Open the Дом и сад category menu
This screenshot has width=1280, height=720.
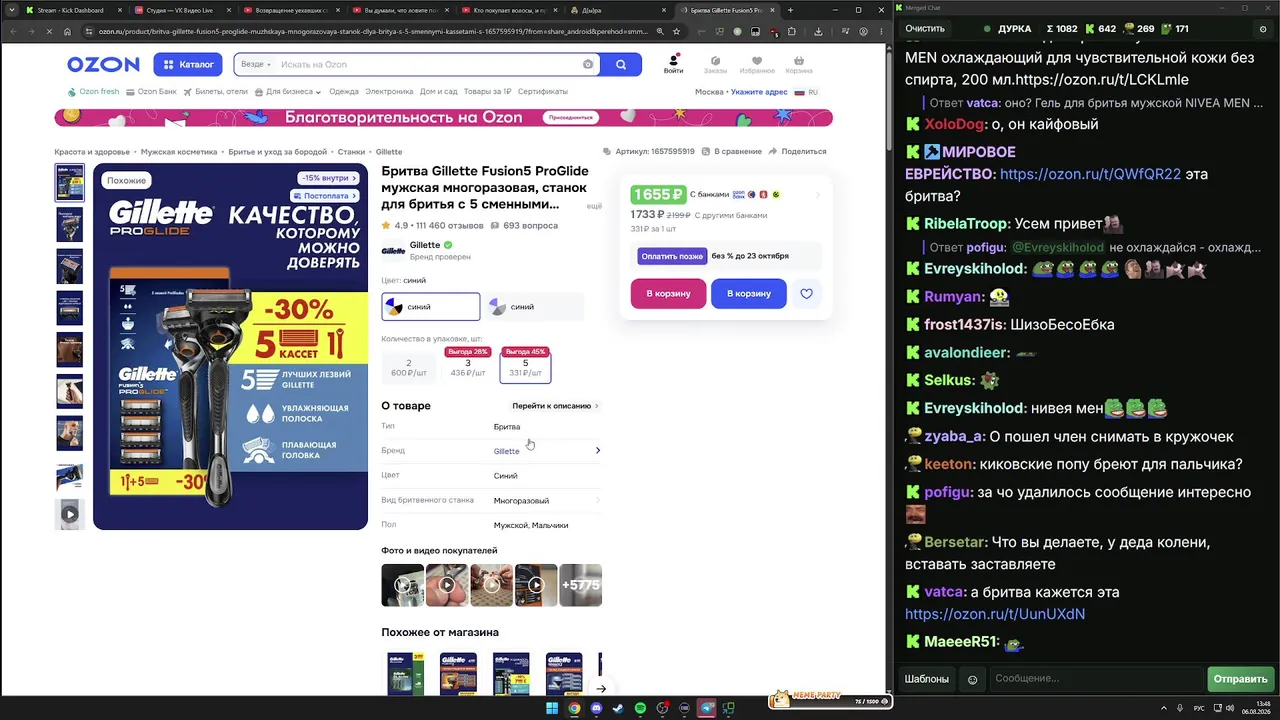439,92
